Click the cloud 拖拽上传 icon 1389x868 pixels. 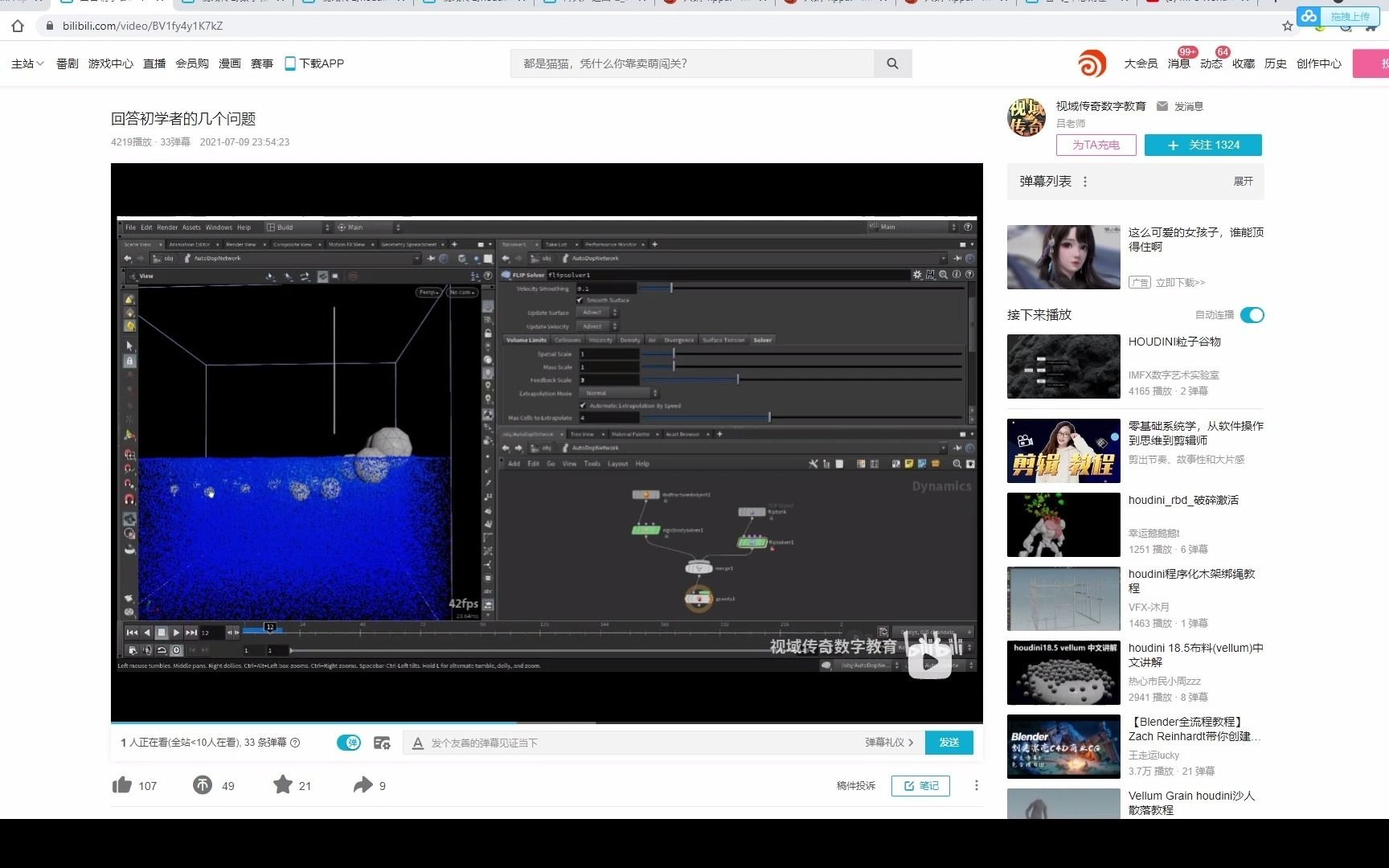tap(1310, 16)
